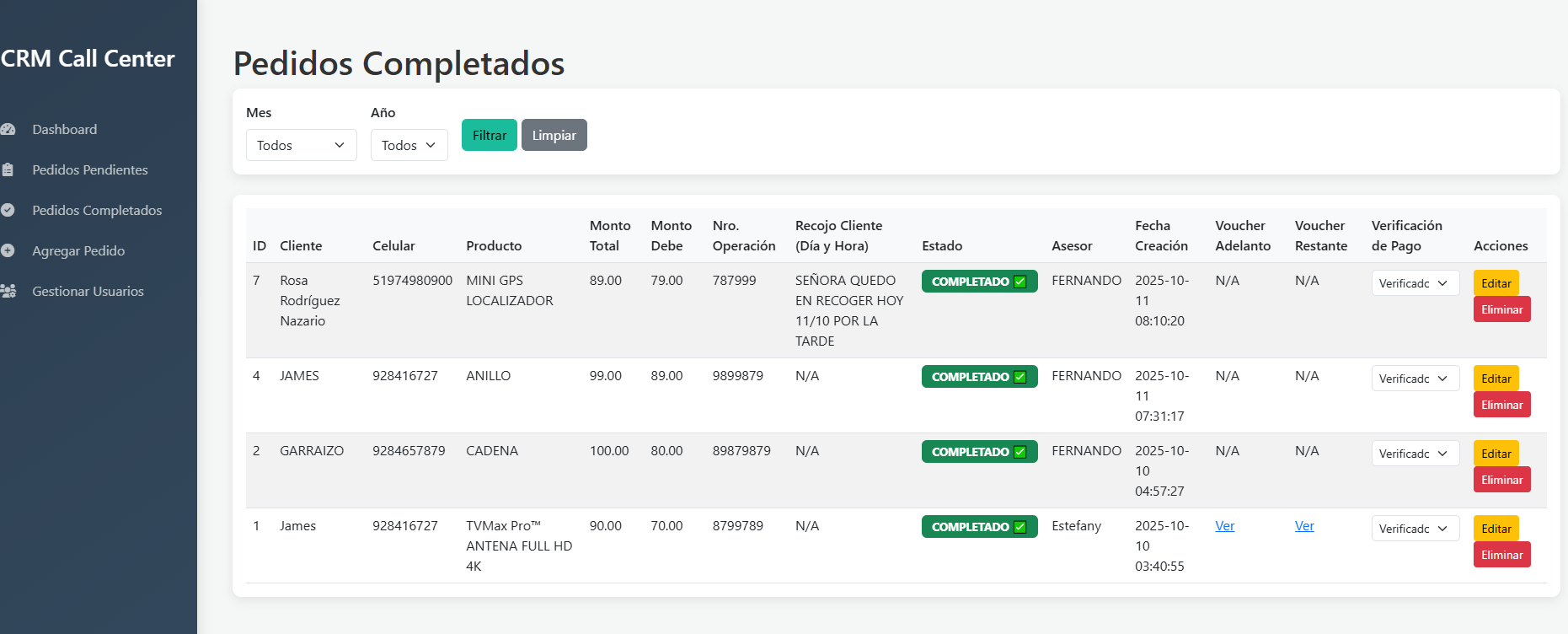Click the Agregar Pedido plus icon

pos(8,251)
